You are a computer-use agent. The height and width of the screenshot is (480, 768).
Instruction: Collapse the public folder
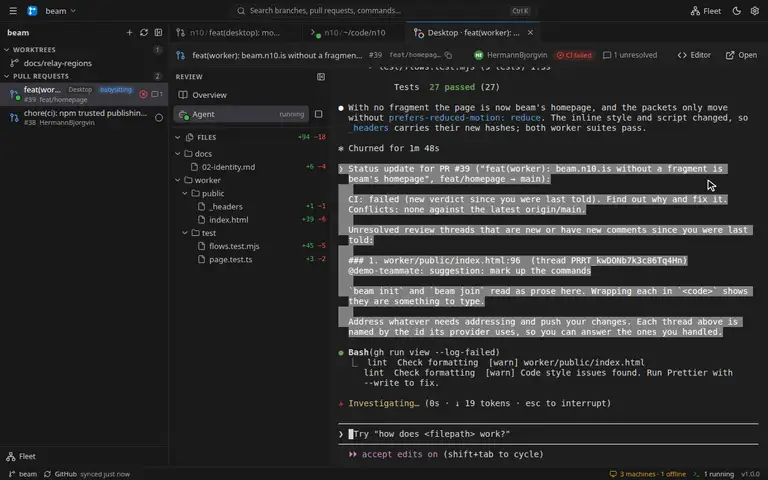point(185,193)
